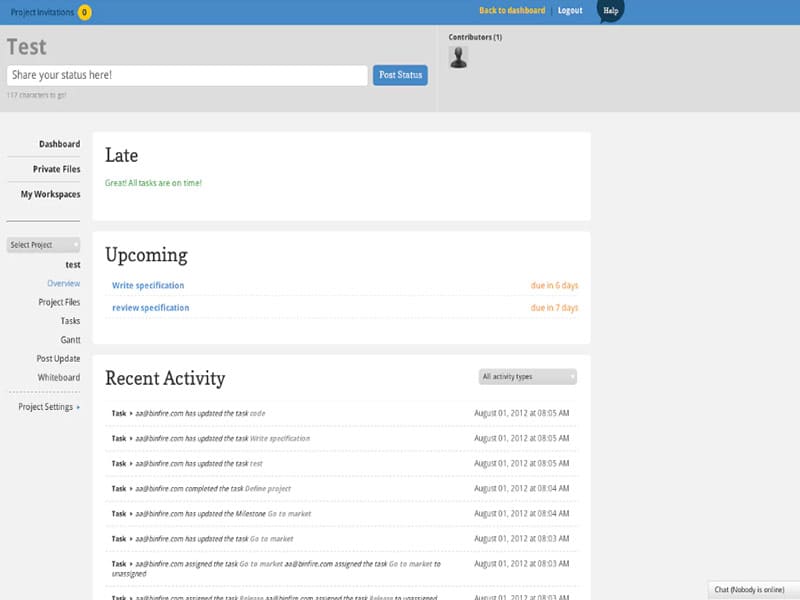The height and width of the screenshot is (600, 800).
Task: Open the Select Project dropdown
Action: (x=43, y=245)
